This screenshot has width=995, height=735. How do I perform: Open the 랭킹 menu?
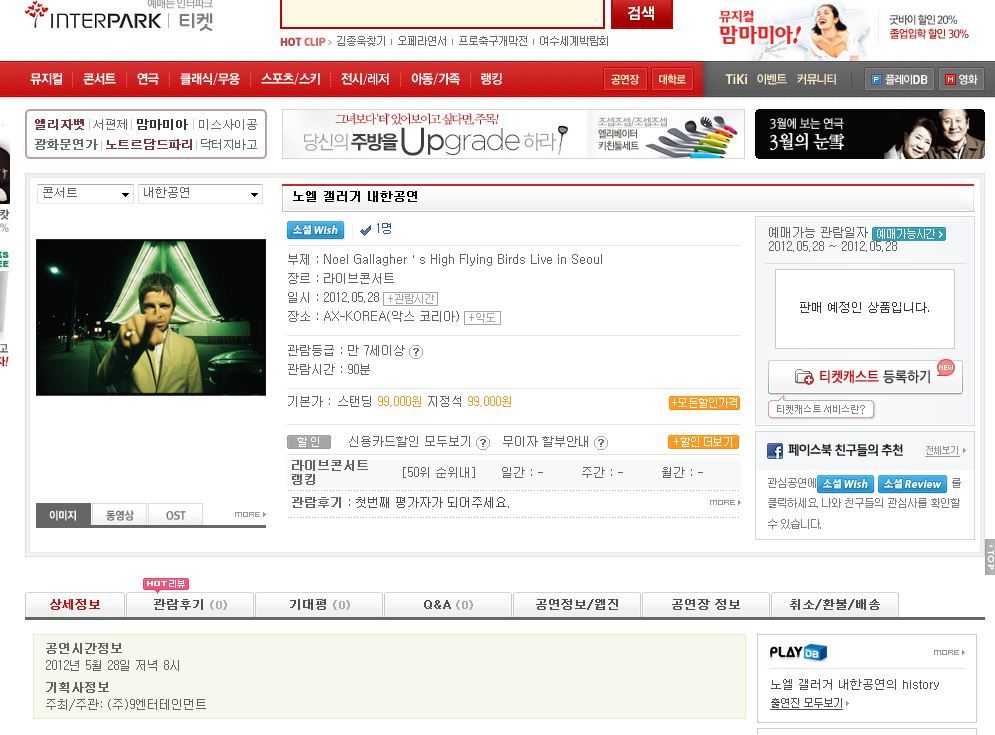click(x=491, y=79)
